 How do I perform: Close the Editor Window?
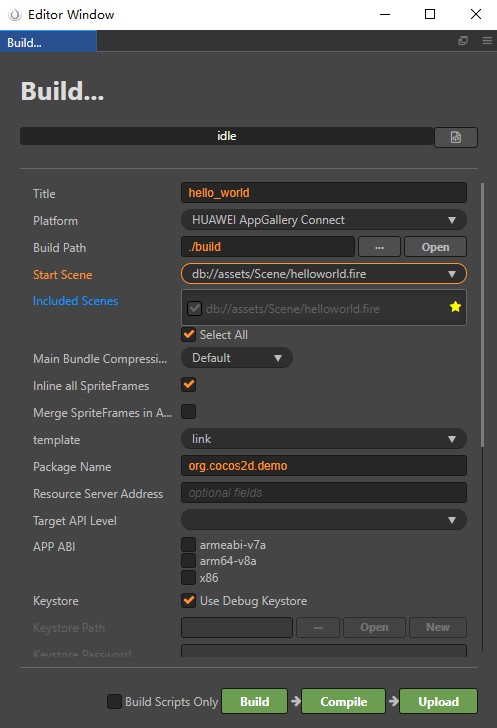(476, 14)
